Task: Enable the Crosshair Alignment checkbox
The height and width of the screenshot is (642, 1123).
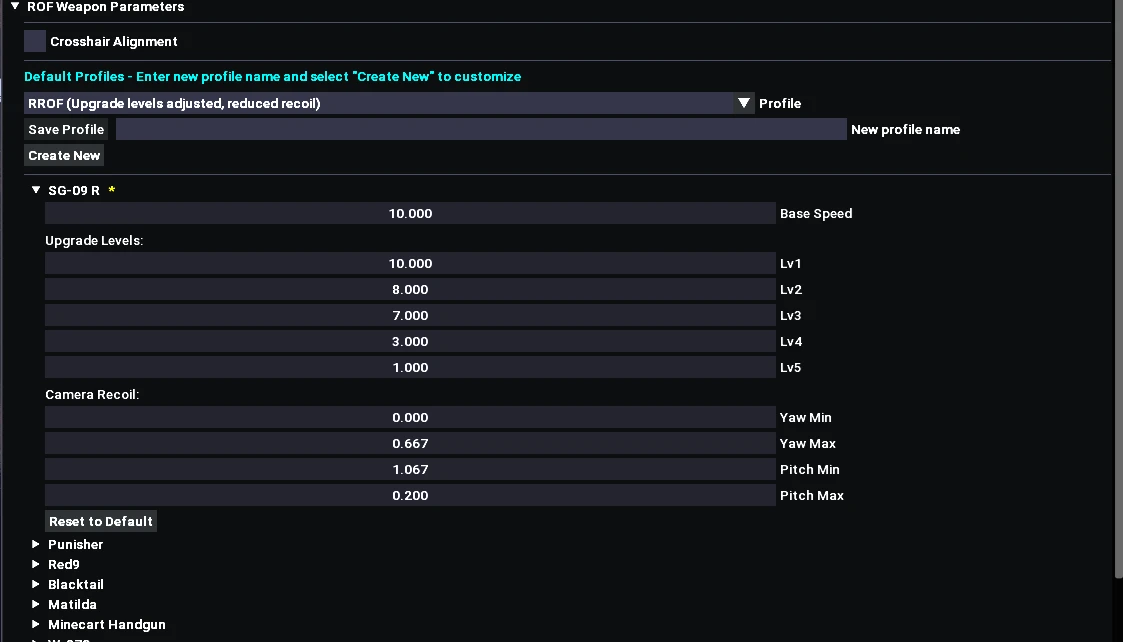Action: (x=35, y=41)
